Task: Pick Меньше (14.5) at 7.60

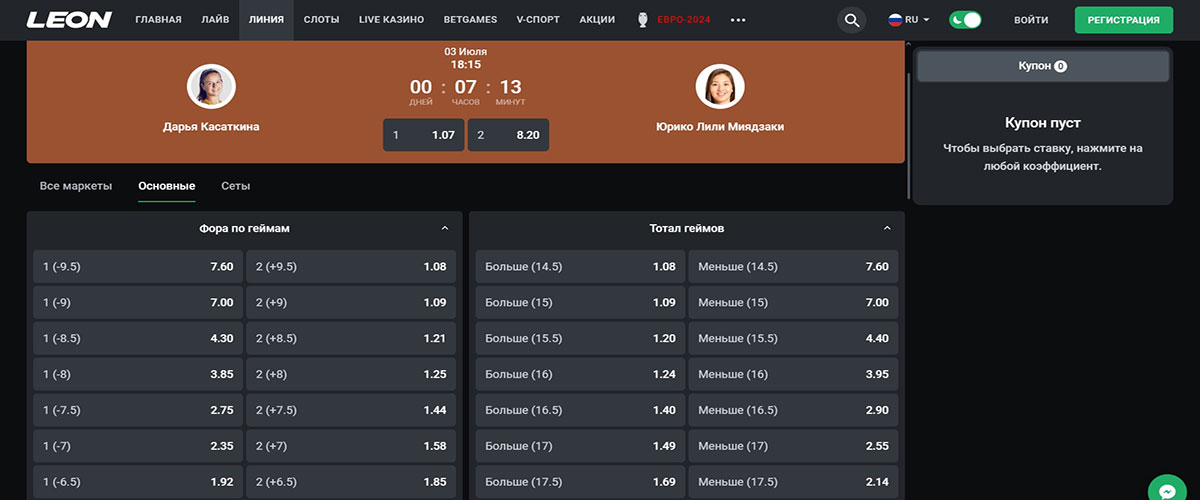Action: point(793,267)
